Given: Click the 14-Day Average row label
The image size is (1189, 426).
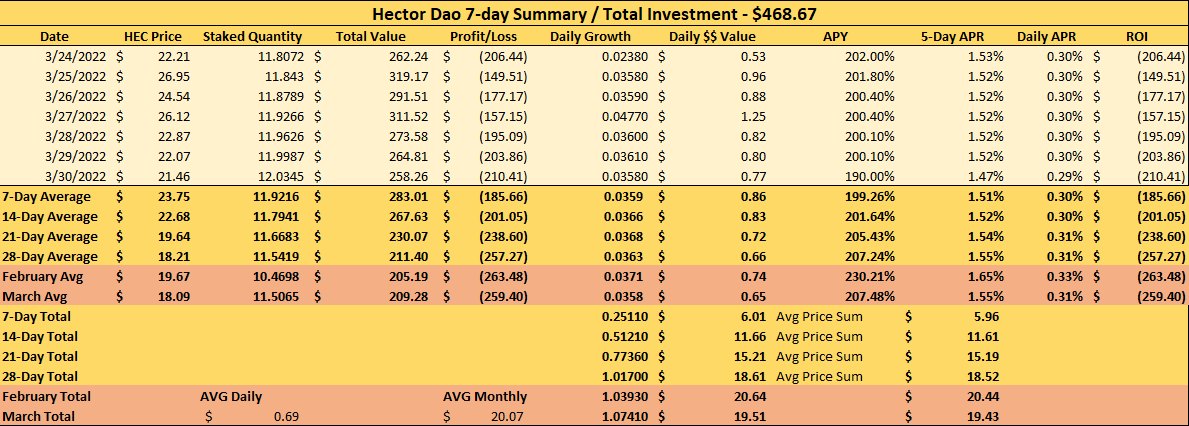Looking at the screenshot, I should 51,216.
